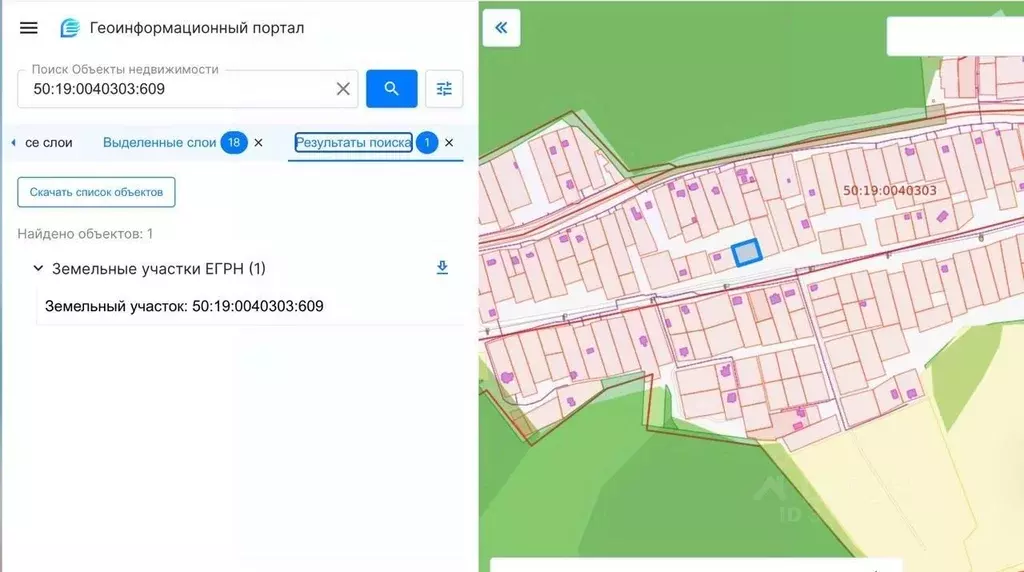Close the Выделенные слои tab
Viewport: 1024px width, 572px height.
[x=259, y=143]
